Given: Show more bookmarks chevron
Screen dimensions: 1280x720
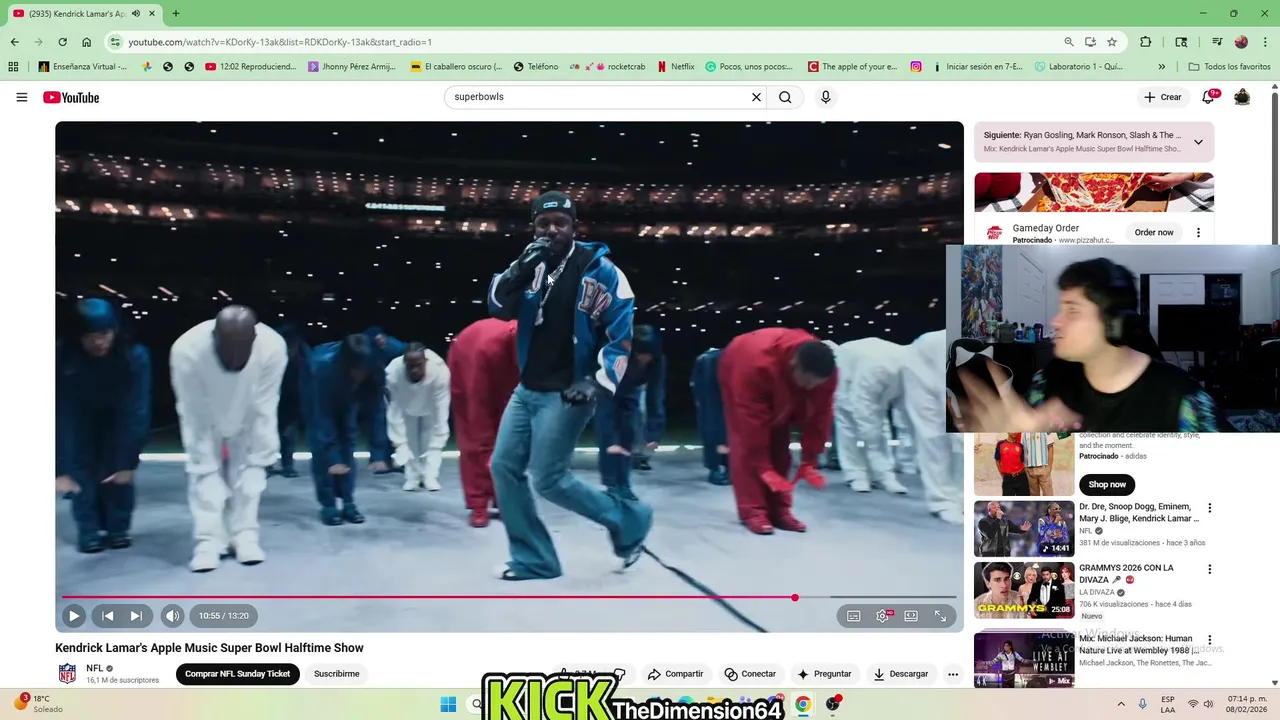Looking at the screenshot, I should tap(1161, 67).
